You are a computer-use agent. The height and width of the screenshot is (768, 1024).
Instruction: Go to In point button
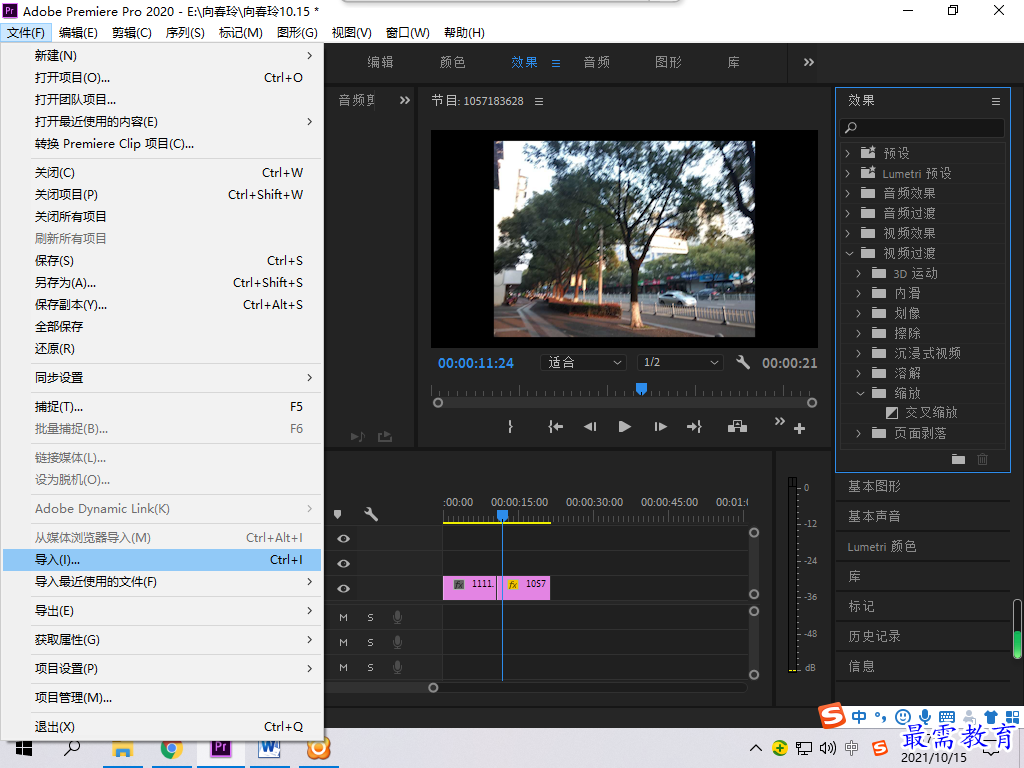coord(555,427)
